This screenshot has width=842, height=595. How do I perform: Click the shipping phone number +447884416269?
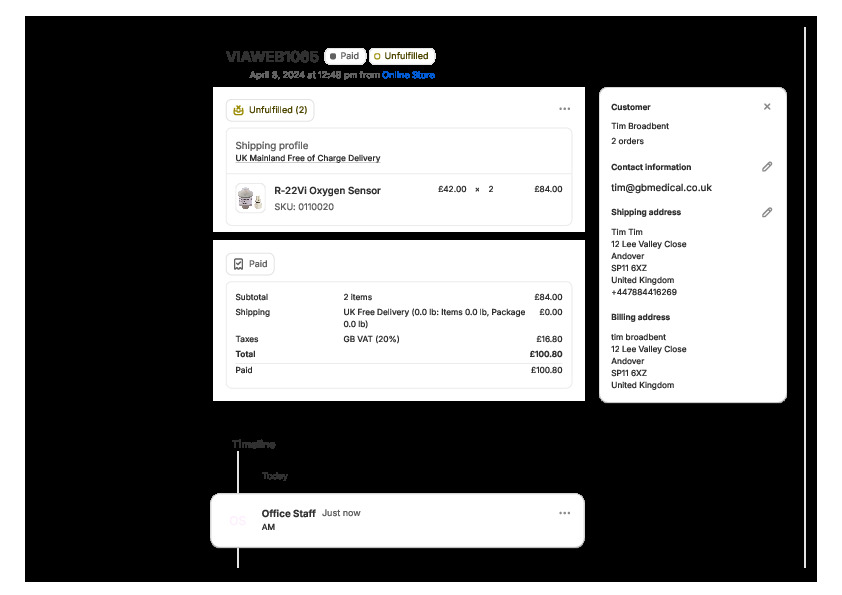tap(643, 292)
